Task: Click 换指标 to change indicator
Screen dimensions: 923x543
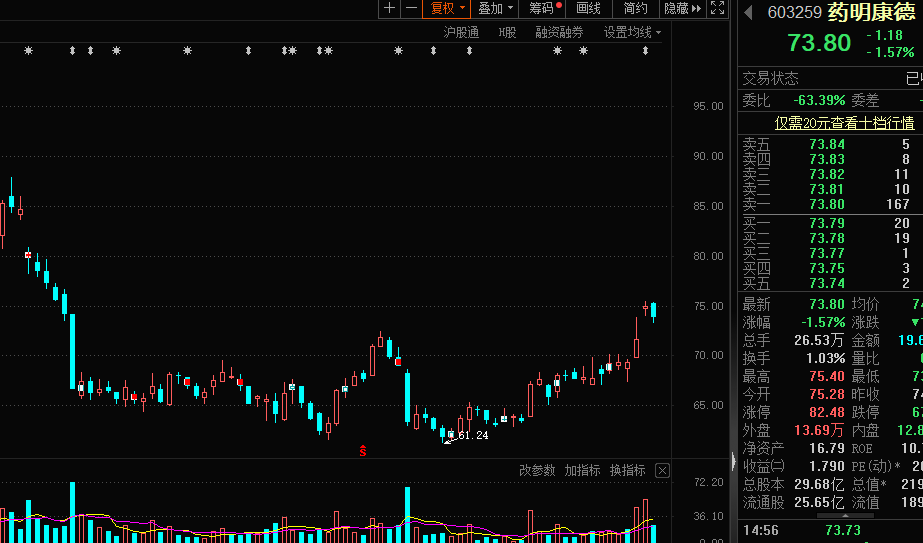Action: click(x=628, y=470)
